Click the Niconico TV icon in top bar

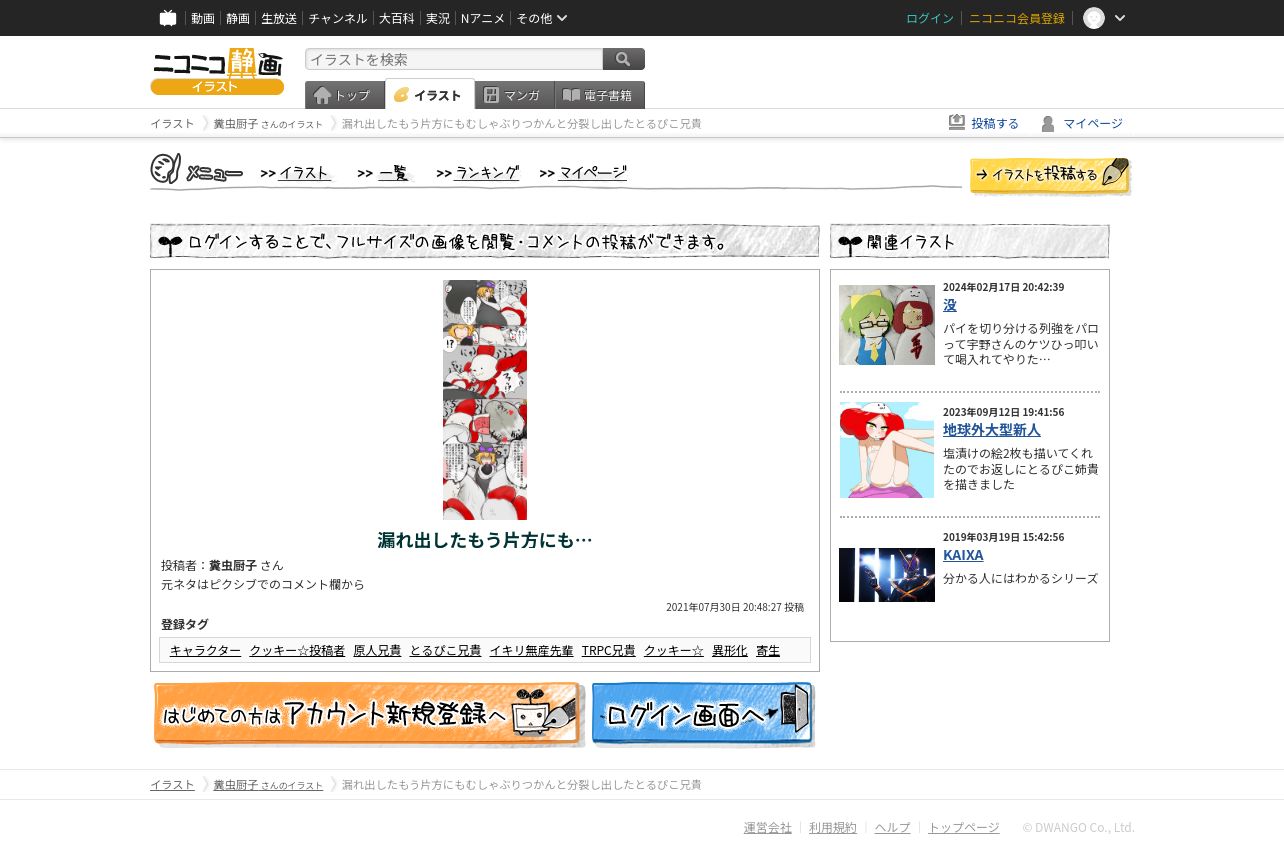[168, 18]
